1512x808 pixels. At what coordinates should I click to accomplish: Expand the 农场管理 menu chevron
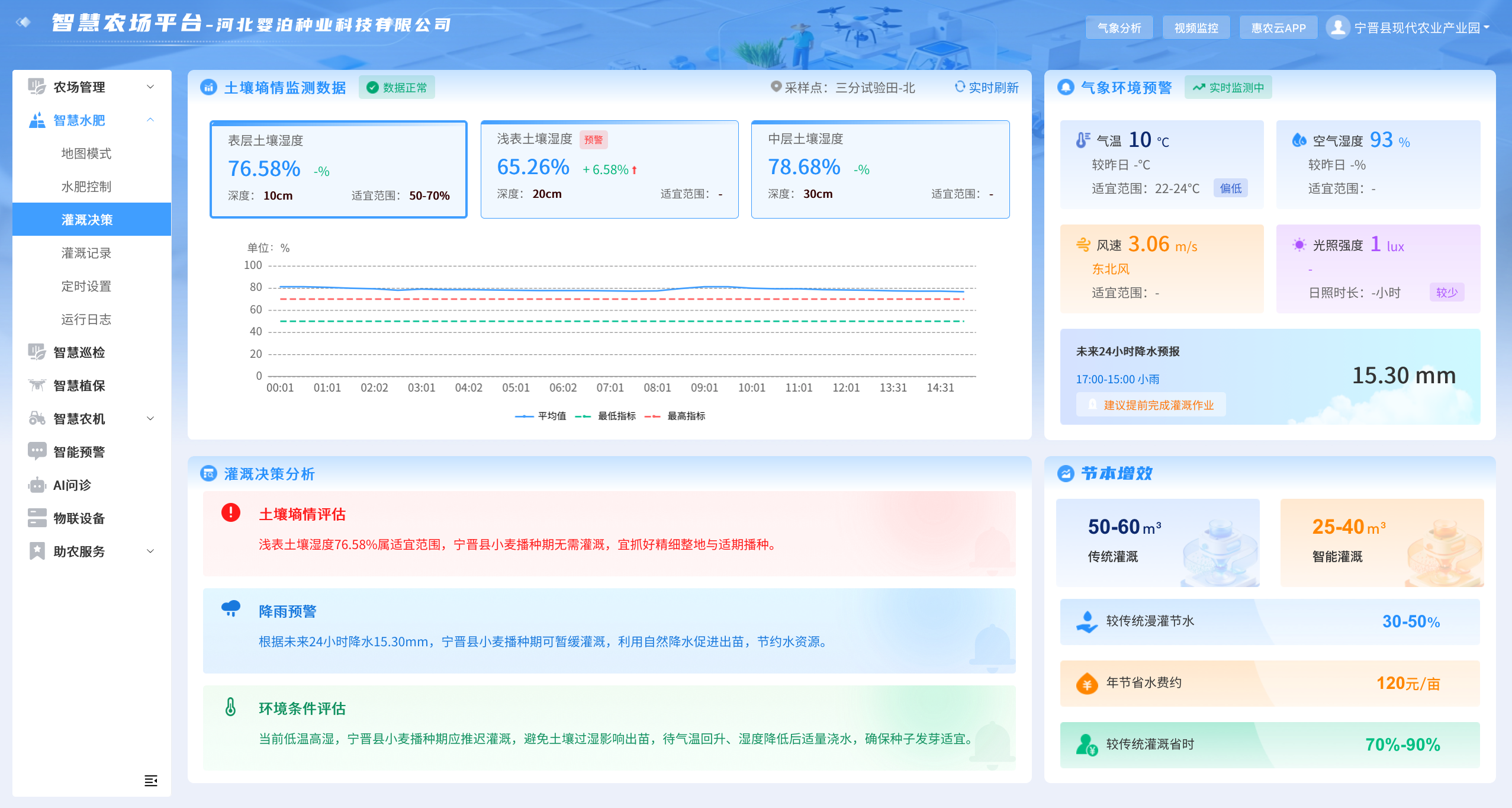click(150, 87)
